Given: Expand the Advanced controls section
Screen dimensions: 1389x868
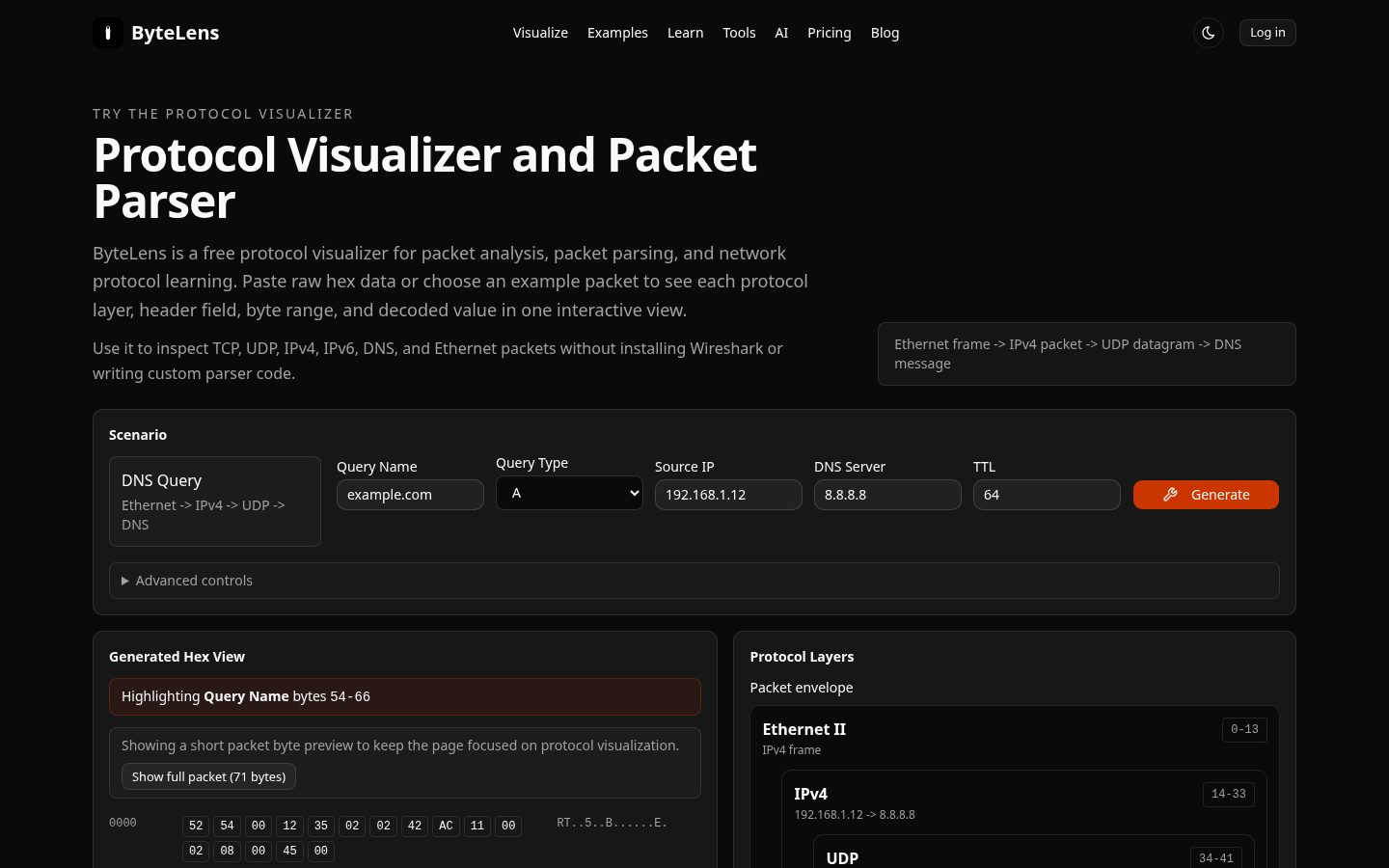Looking at the screenshot, I should click(694, 581).
